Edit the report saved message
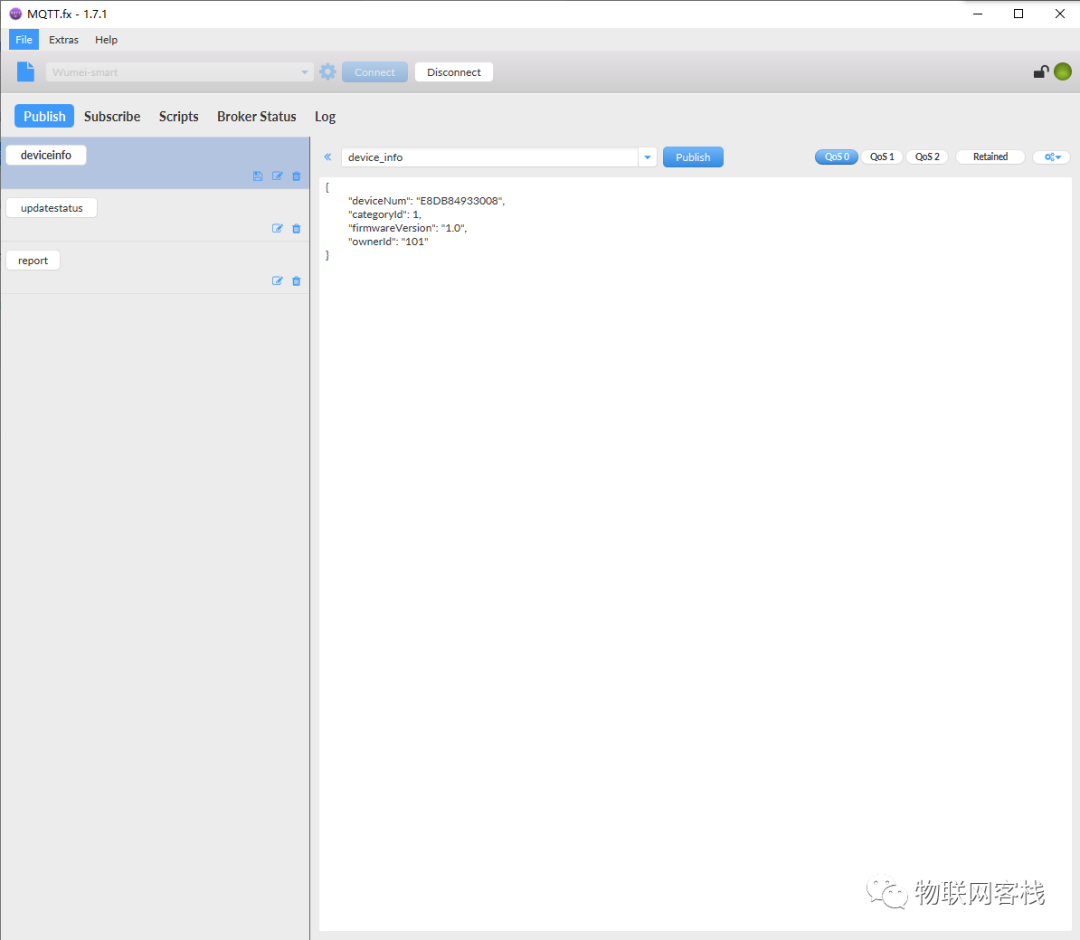Screen dimensions: 1080x940 pyautogui.click(x=277, y=281)
